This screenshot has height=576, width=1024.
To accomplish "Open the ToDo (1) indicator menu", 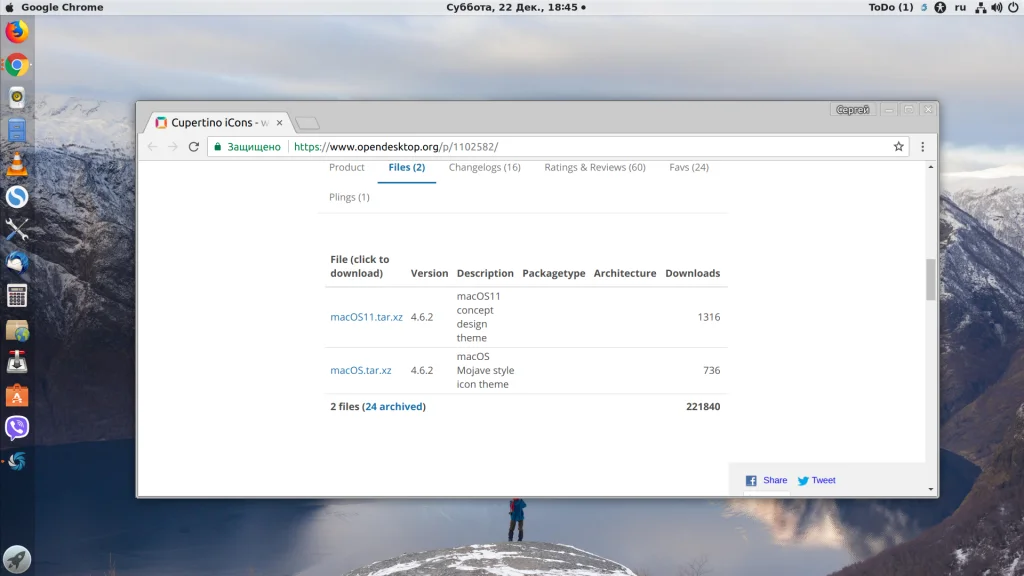I will [891, 7].
